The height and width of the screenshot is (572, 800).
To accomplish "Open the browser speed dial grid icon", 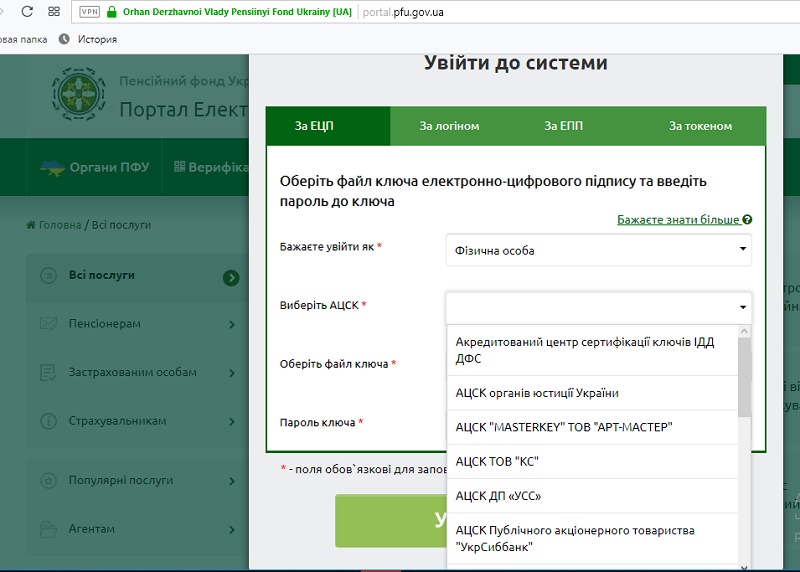I will click(53, 12).
